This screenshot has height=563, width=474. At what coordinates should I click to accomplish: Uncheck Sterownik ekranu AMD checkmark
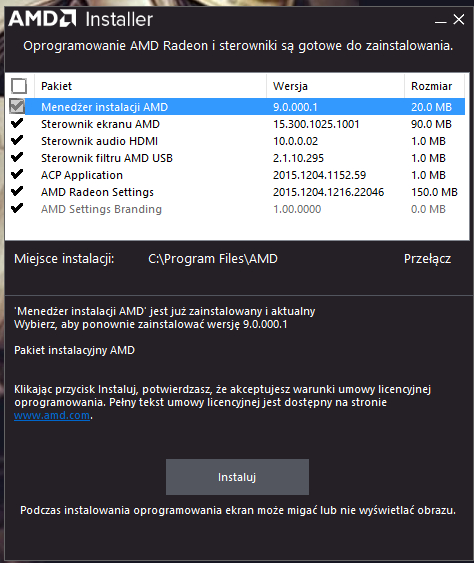click(x=17, y=123)
